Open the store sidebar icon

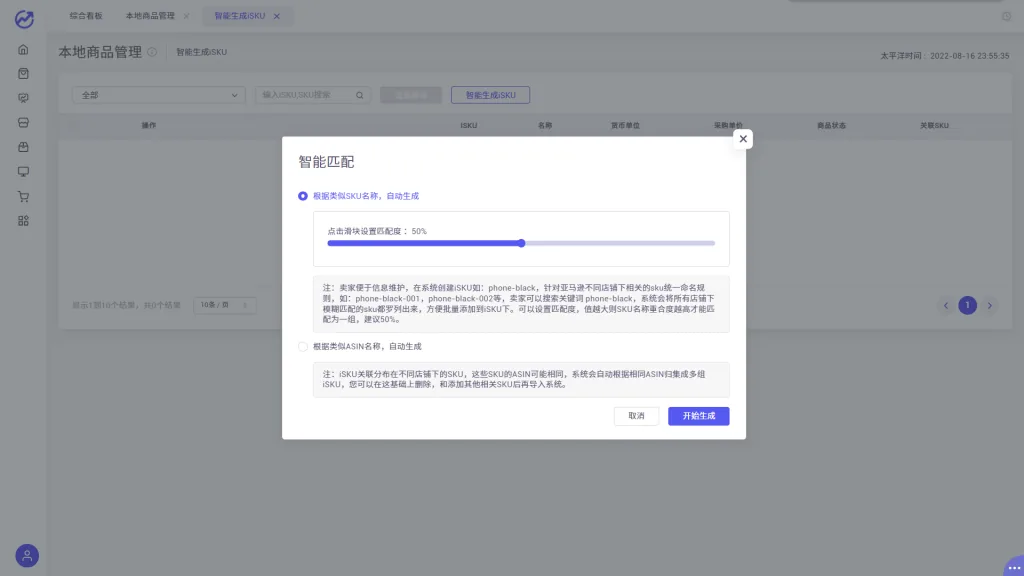tap(24, 123)
